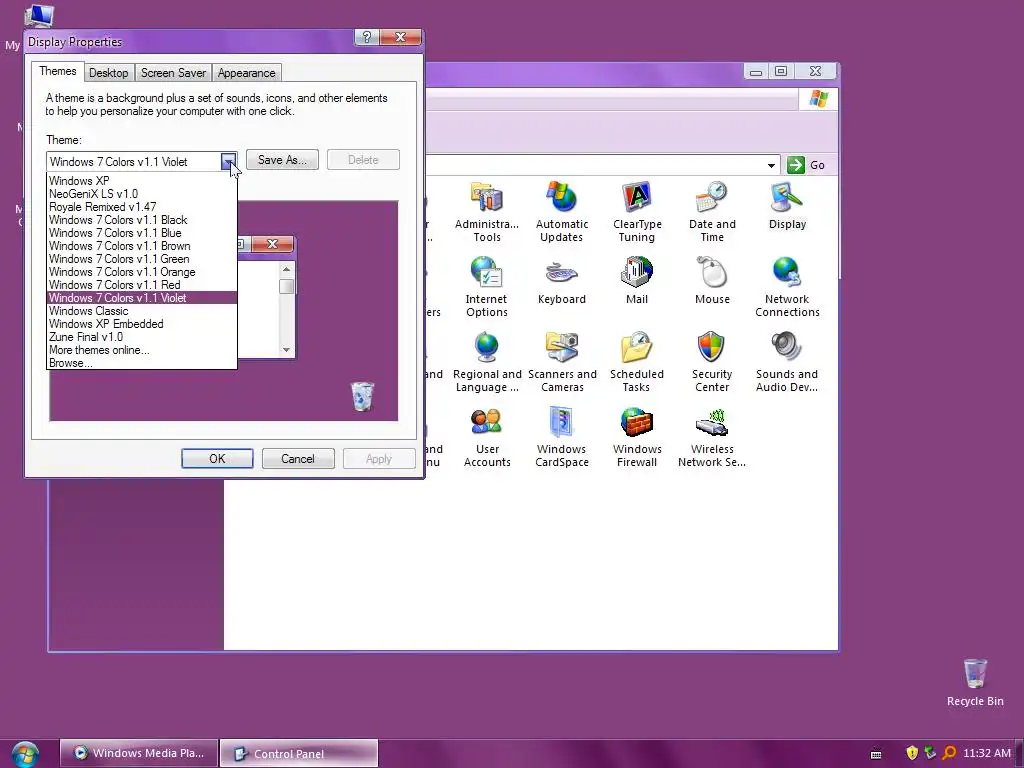The image size is (1024, 768).
Task: Click the magnifier icon in system tray
Action: click(x=949, y=753)
